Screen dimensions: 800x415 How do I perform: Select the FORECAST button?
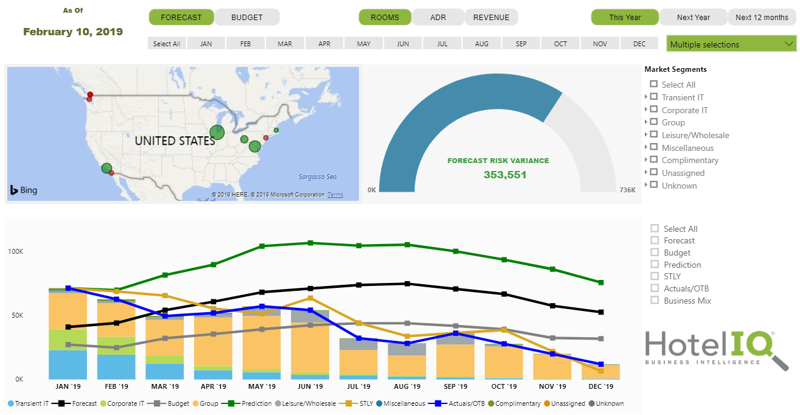pyautogui.click(x=181, y=17)
